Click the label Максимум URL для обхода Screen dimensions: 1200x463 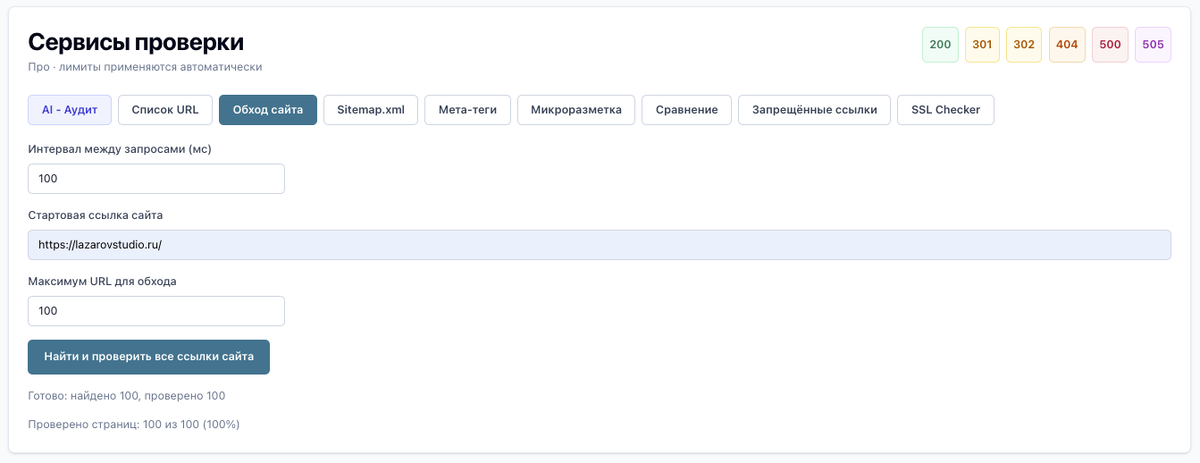point(102,281)
